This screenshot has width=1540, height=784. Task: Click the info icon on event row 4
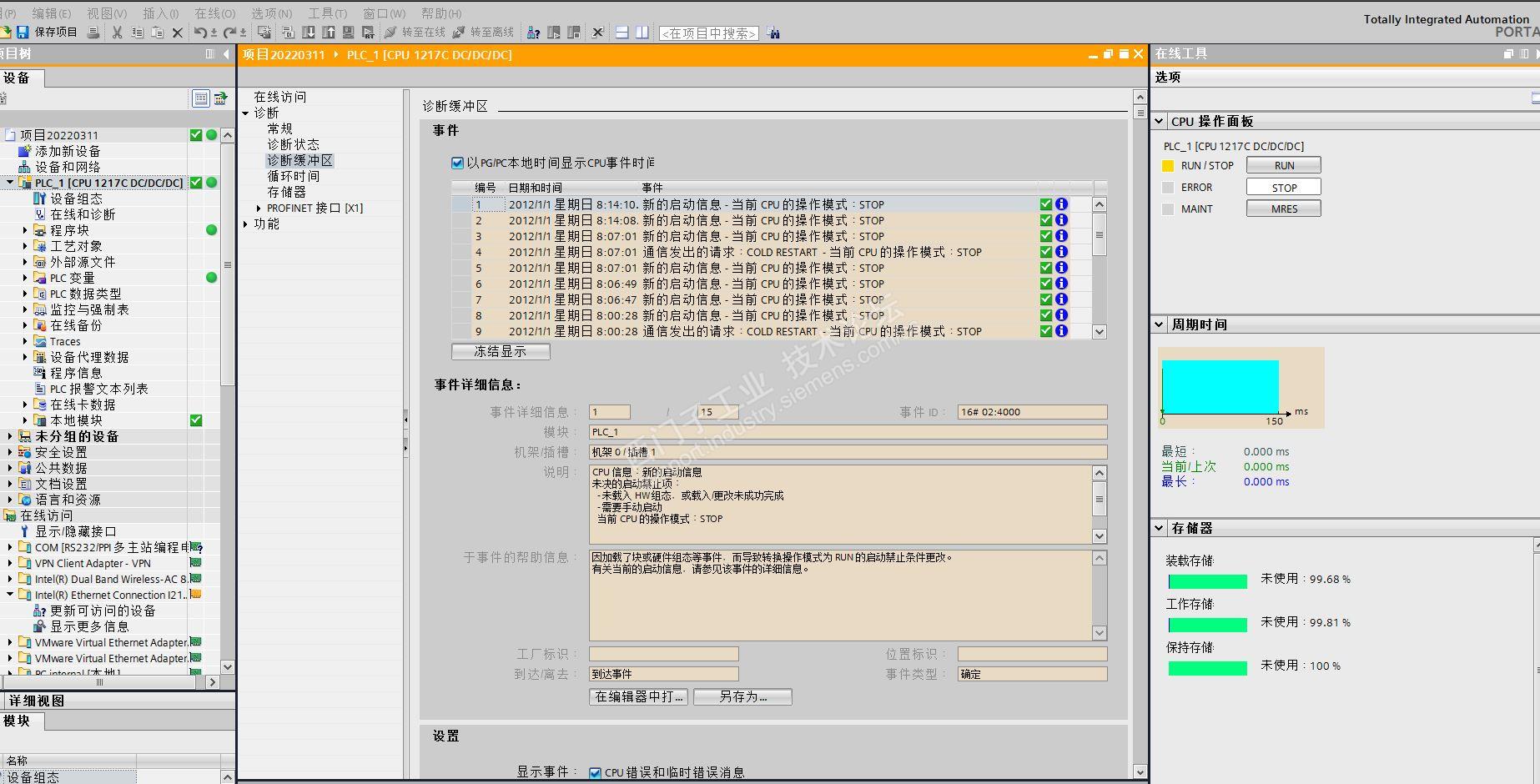click(x=1061, y=252)
